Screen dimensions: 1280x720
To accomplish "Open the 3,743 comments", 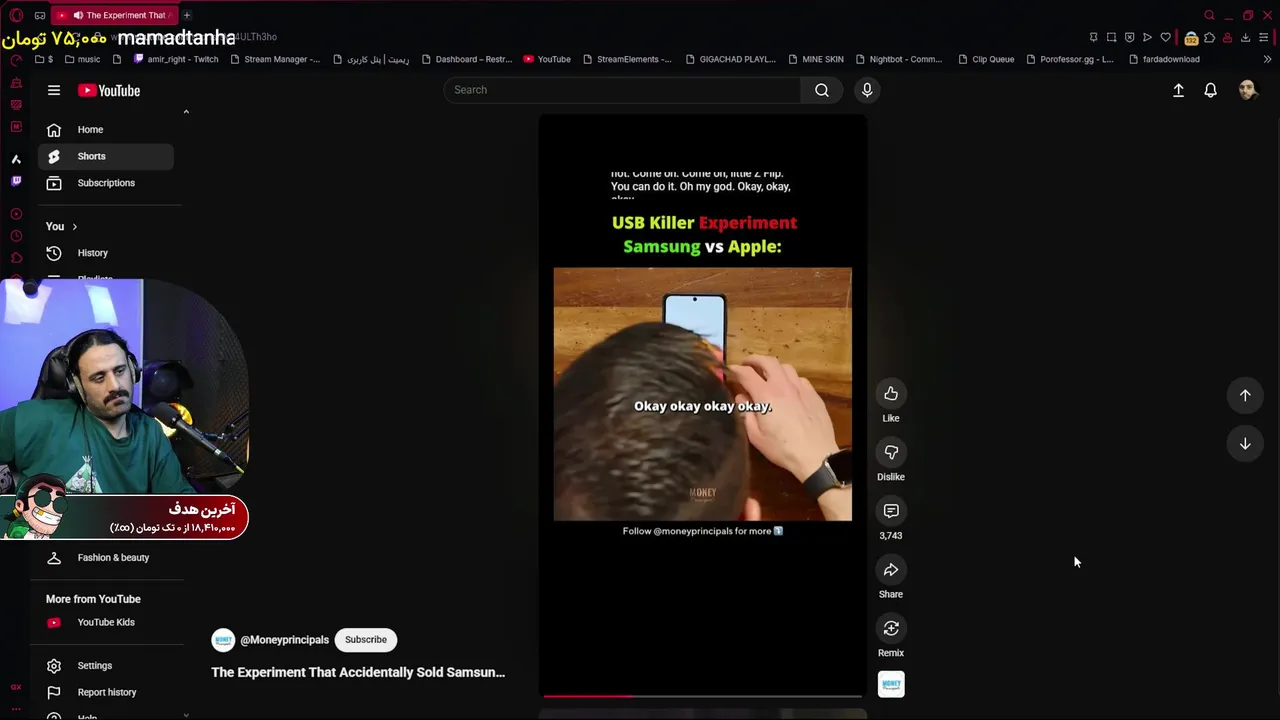I will pos(891,511).
